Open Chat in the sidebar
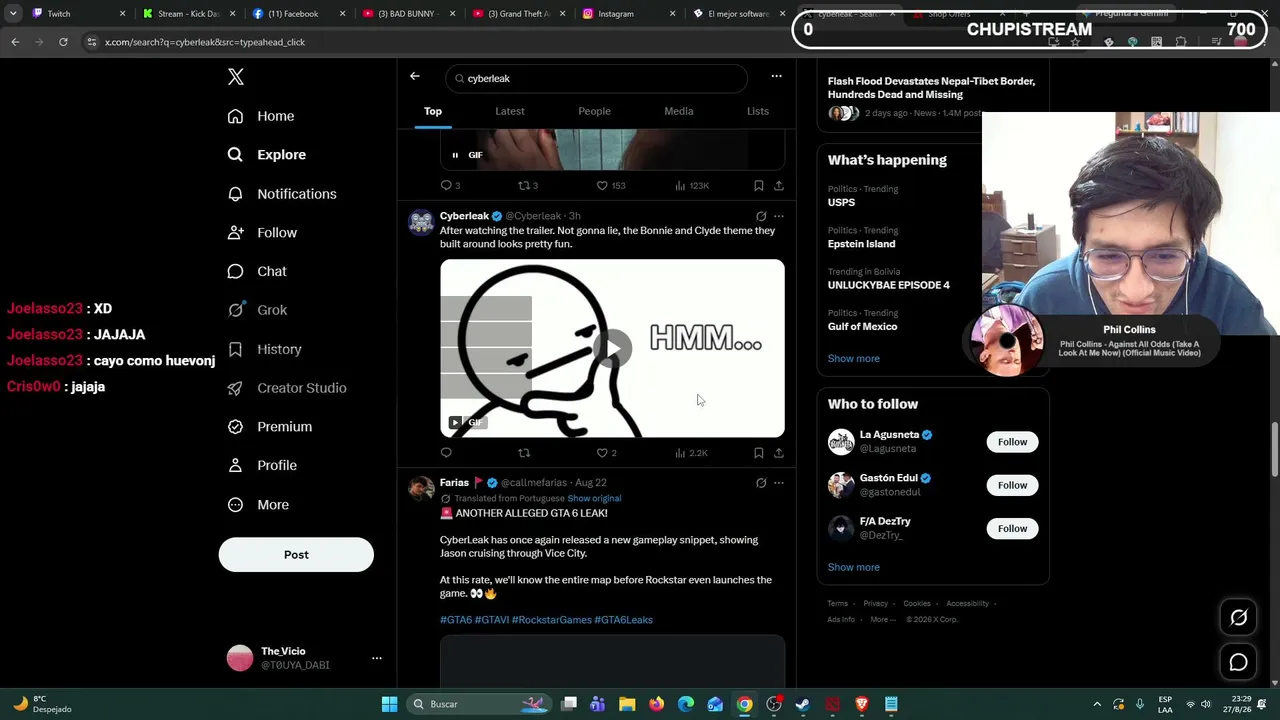The height and width of the screenshot is (720, 1280). click(x=257, y=271)
